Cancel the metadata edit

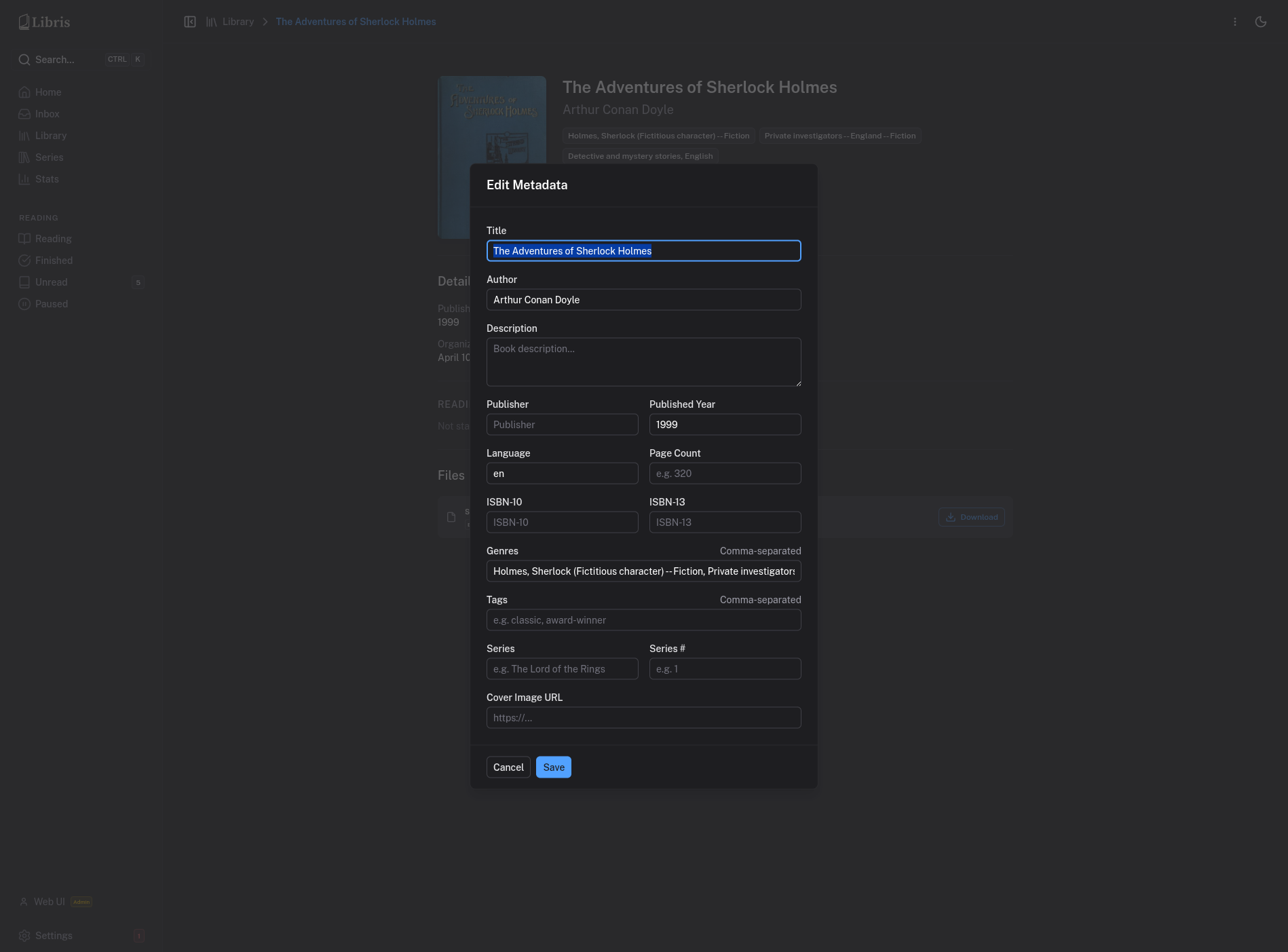coord(508,767)
